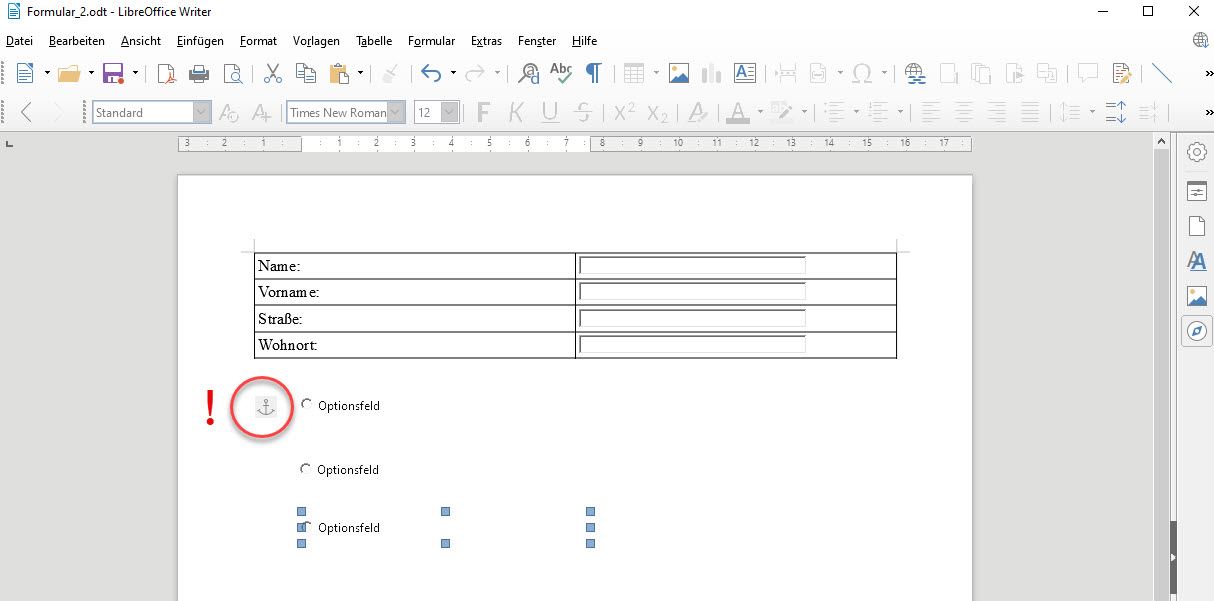Image resolution: width=1214 pixels, height=601 pixels.
Task: Click the Vorname text input field
Action: [692, 291]
